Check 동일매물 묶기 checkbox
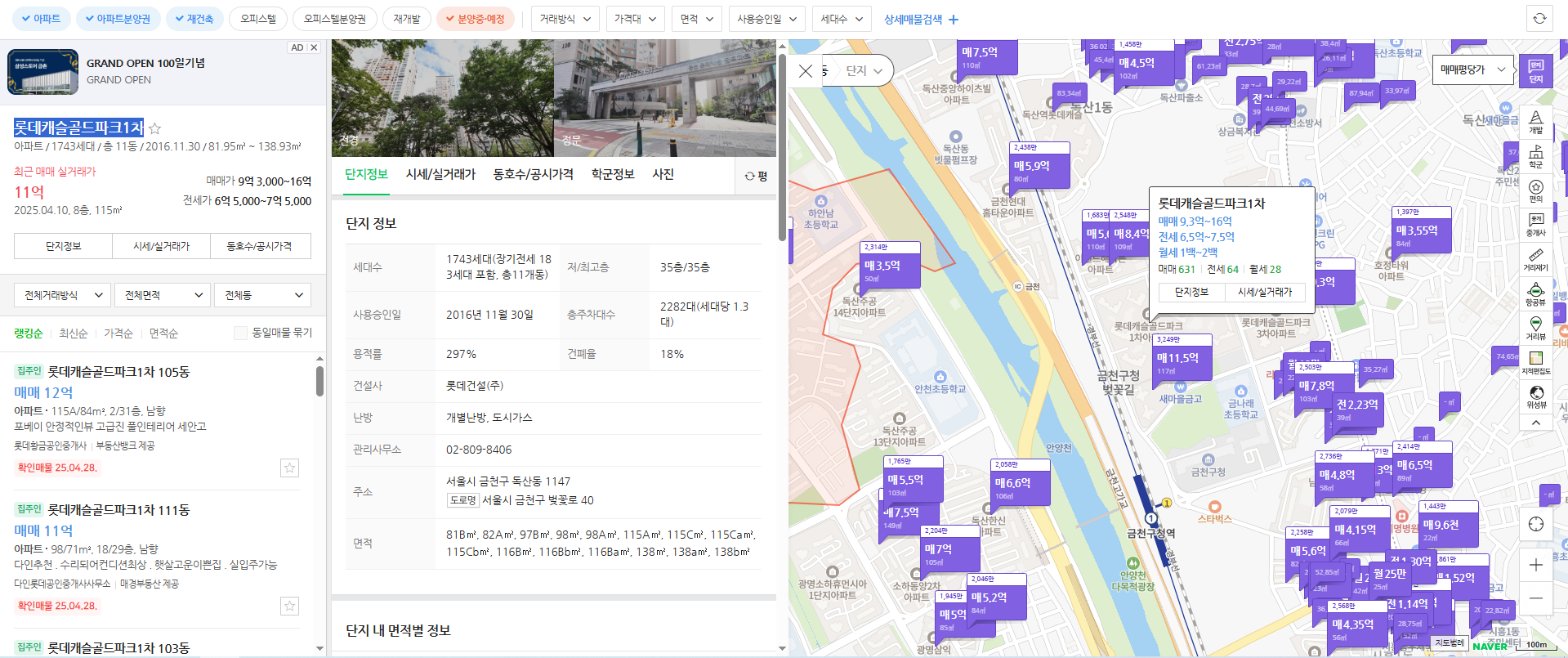1568x658 pixels. pyautogui.click(x=240, y=333)
